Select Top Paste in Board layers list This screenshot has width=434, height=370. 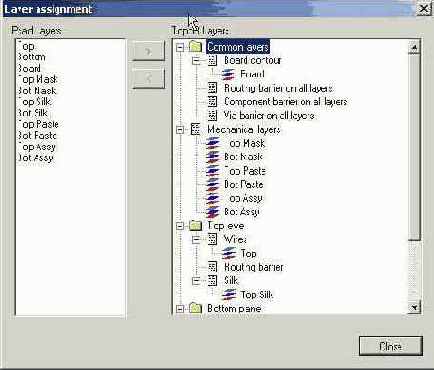[38, 124]
